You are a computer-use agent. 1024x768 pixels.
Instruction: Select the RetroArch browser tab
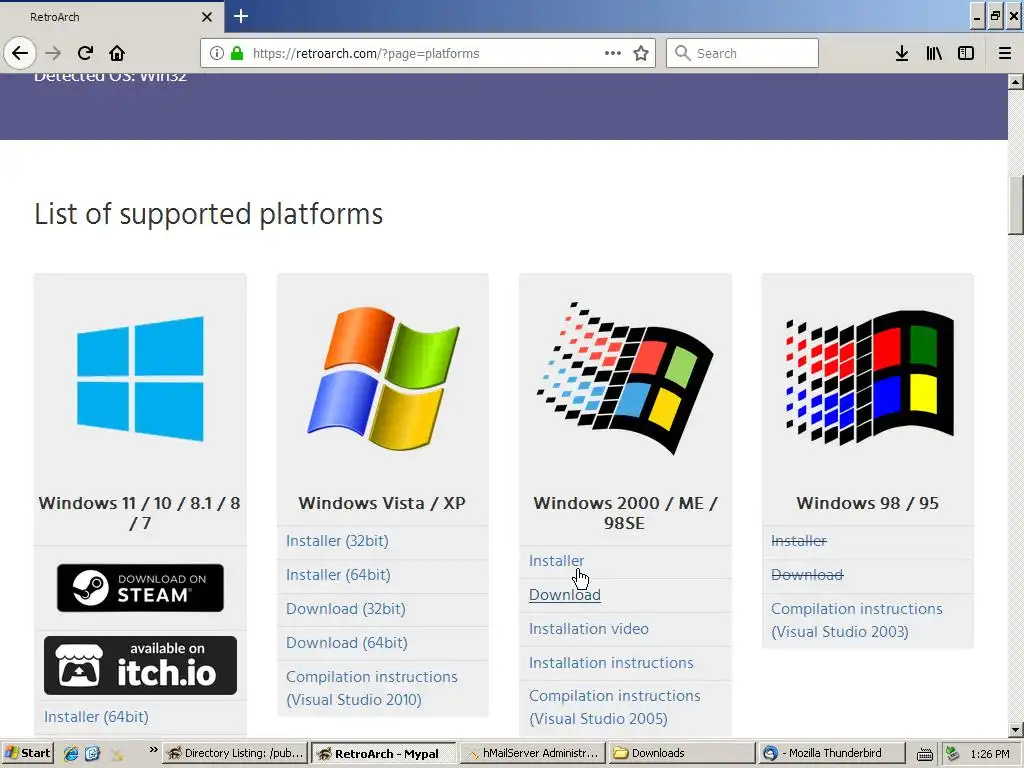111,17
